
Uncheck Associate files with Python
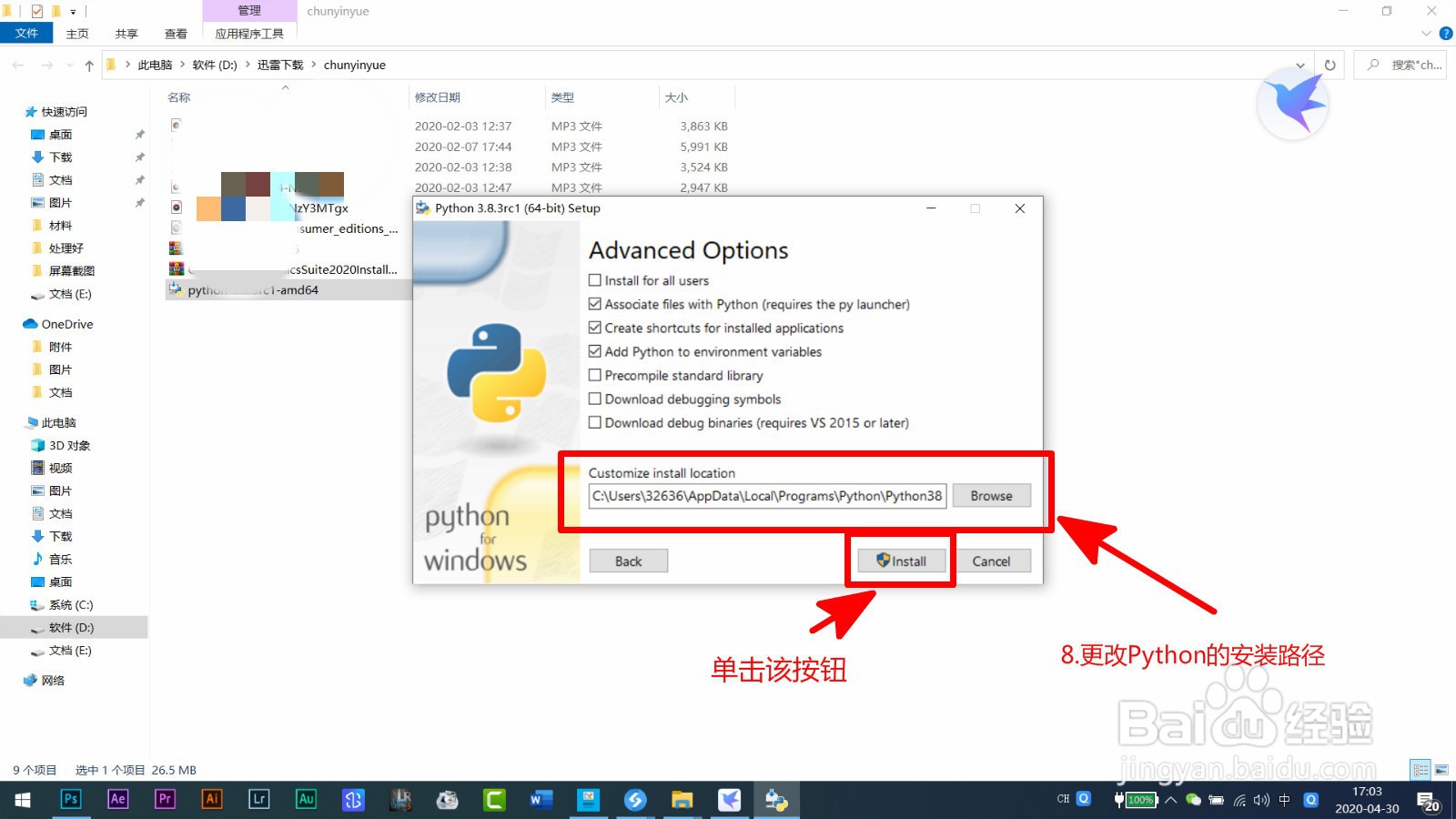595,304
